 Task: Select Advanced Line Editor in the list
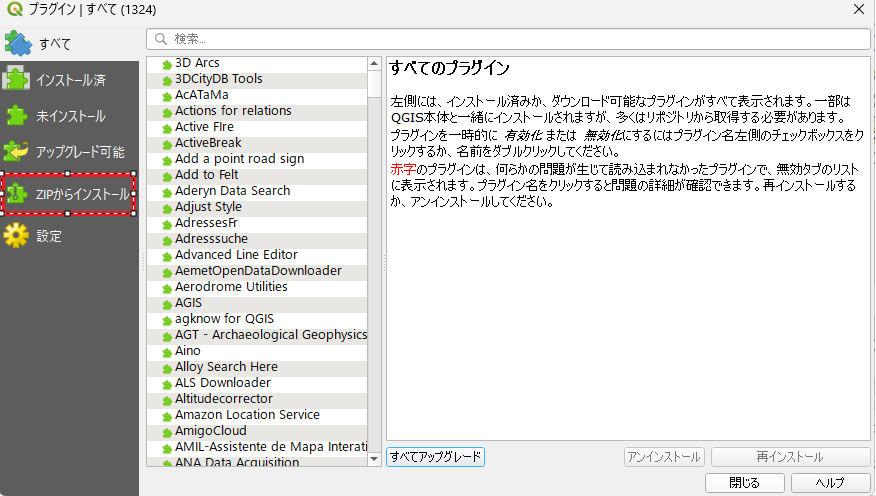236,255
